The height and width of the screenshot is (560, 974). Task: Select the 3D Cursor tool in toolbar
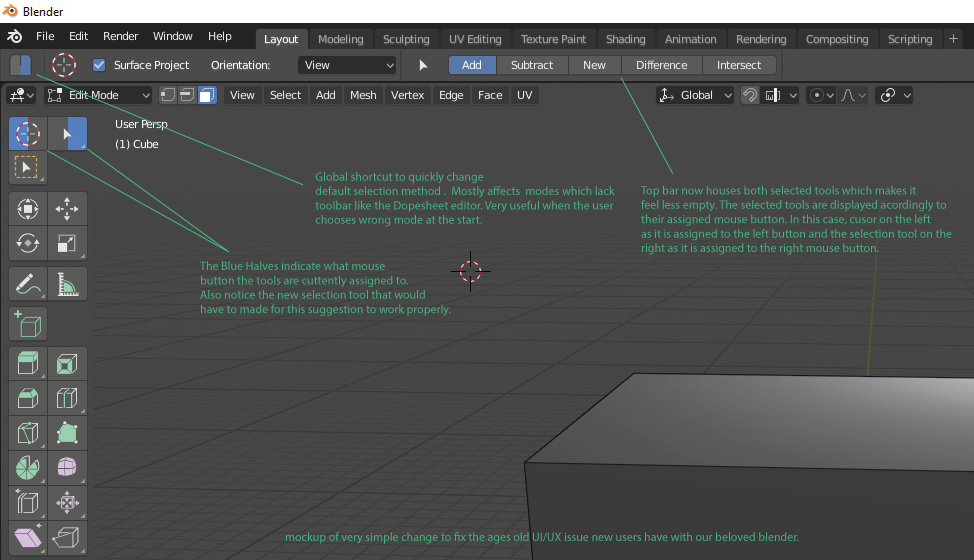pyautogui.click(x=28, y=134)
